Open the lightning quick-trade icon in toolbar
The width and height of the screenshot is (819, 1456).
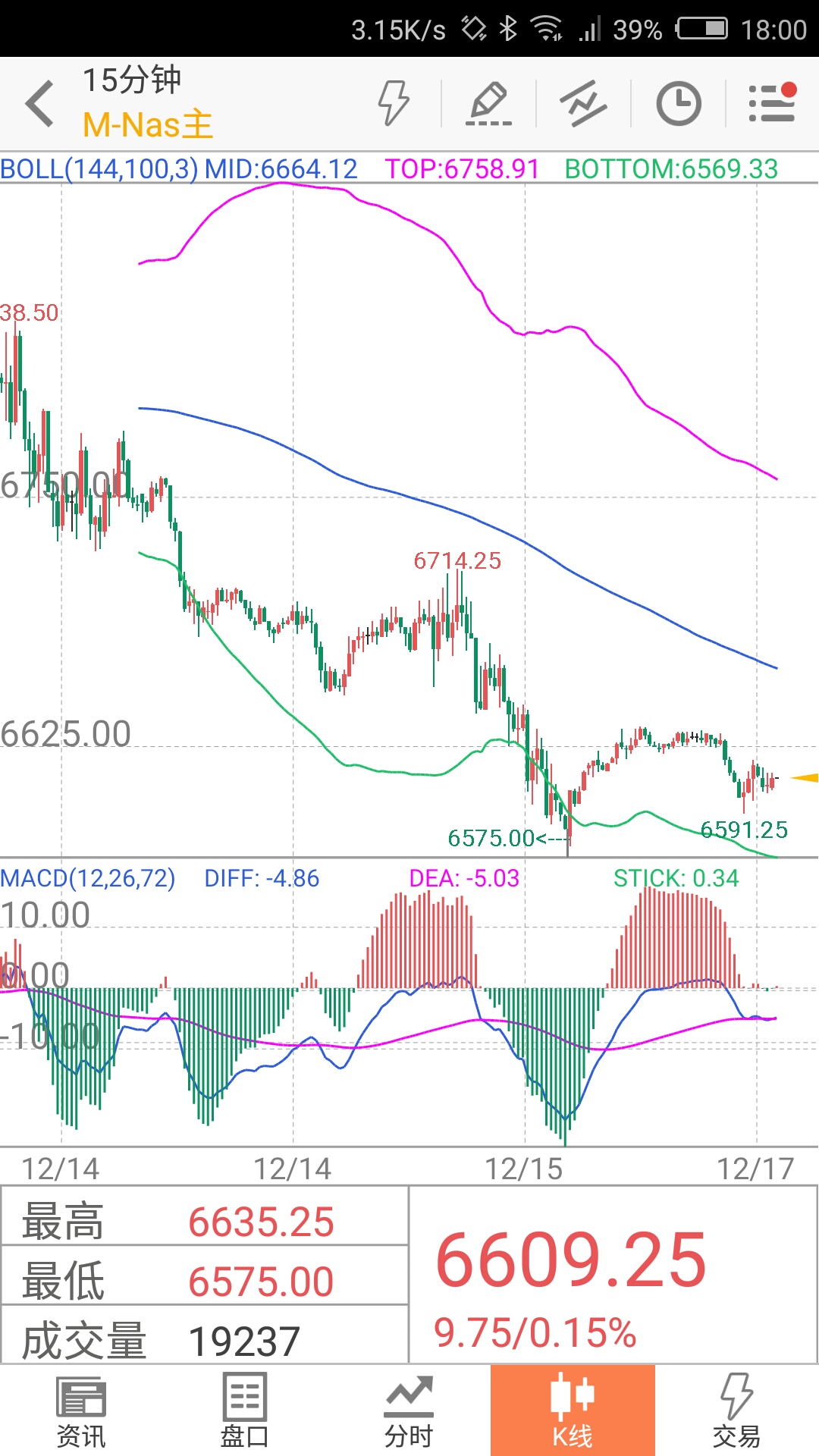tap(394, 103)
